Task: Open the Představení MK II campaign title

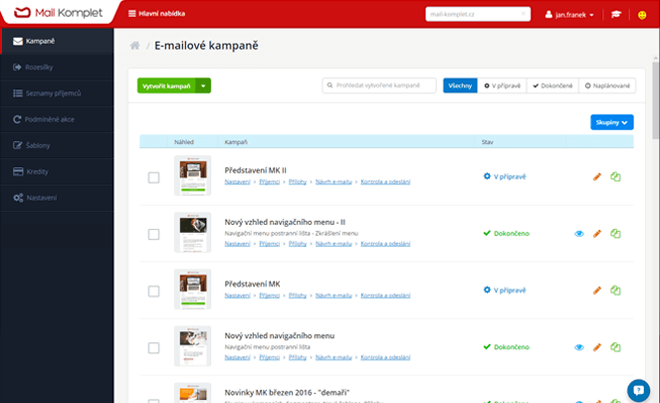Action: (x=255, y=171)
